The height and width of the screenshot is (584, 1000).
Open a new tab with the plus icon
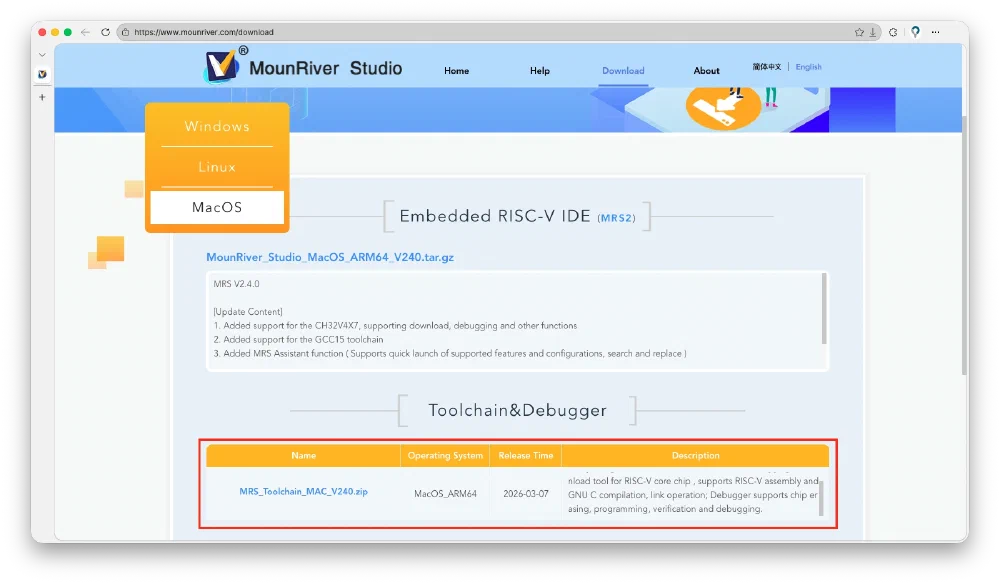click(42, 97)
